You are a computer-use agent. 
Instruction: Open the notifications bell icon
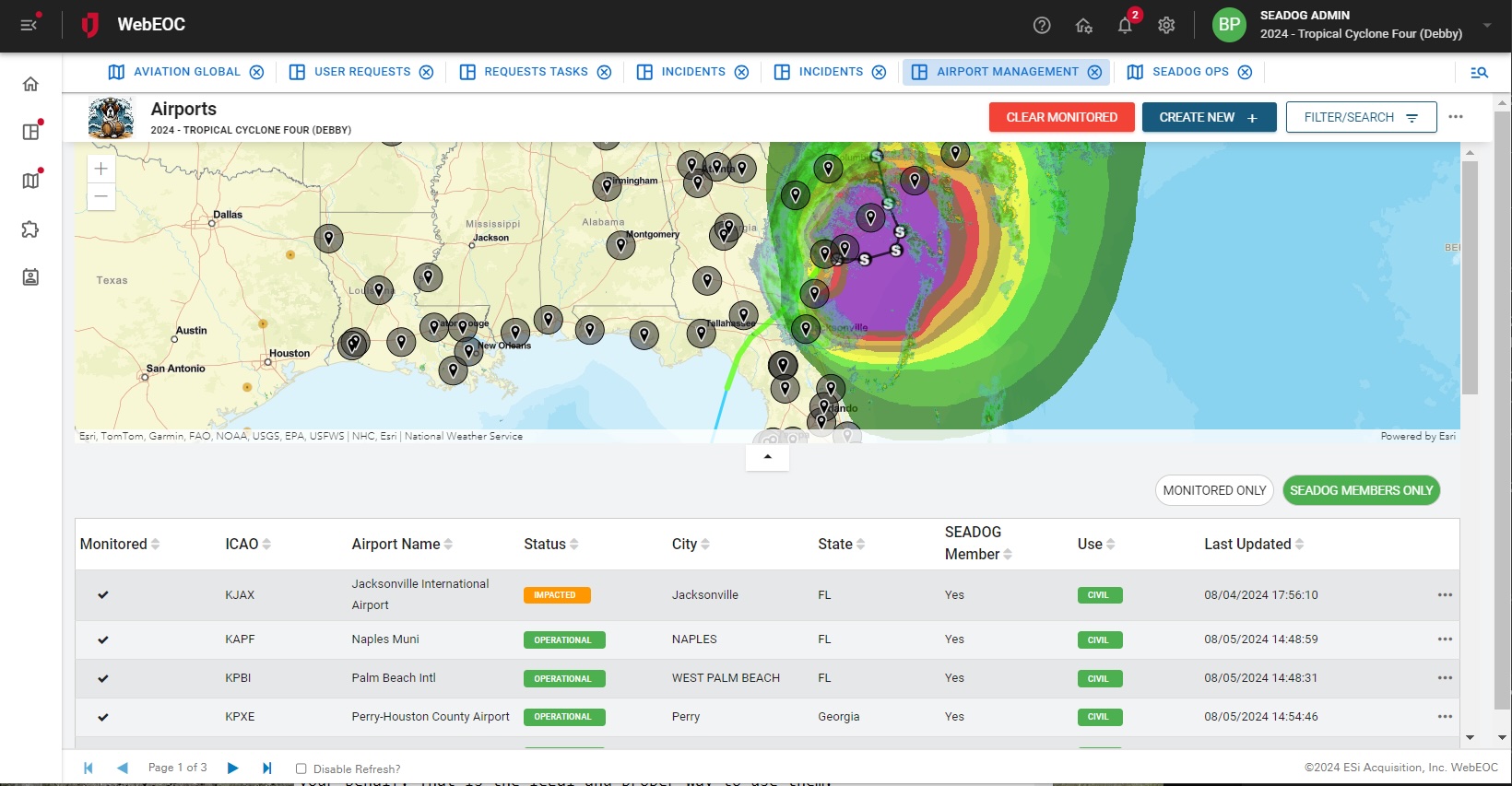pyautogui.click(x=1125, y=26)
